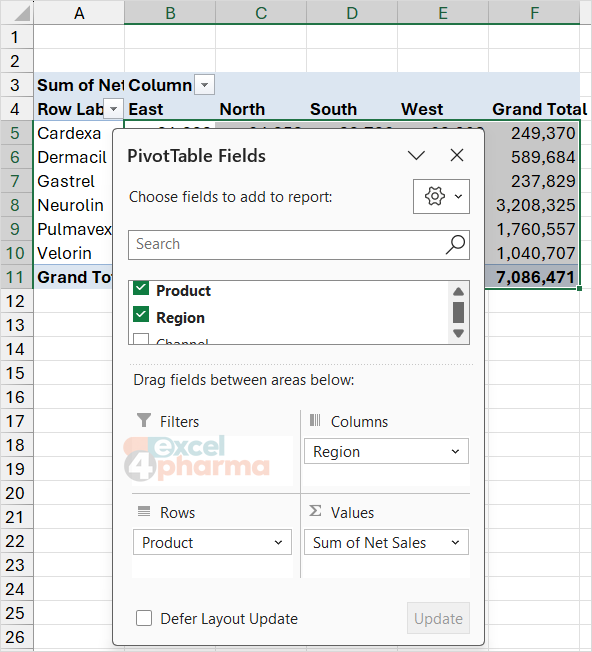Image resolution: width=592 pixels, height=652 pixels.
Task: Click the West column heading cell
Action: (443, 109)
